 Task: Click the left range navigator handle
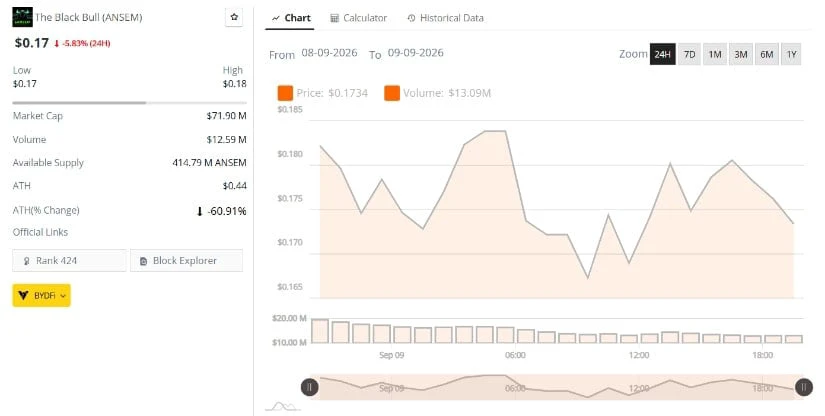309,387
